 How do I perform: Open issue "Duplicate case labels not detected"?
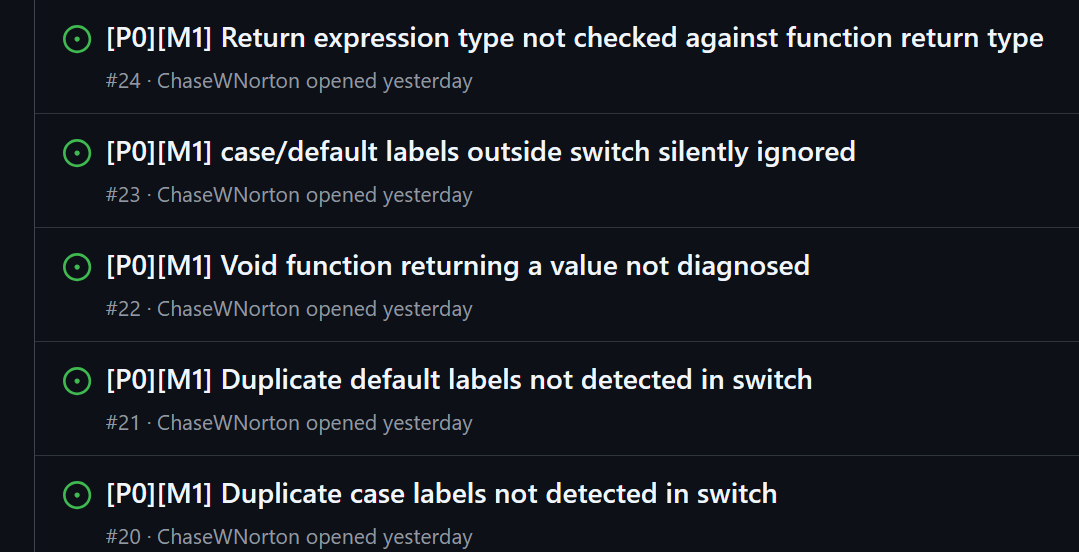tap(441, 495)
